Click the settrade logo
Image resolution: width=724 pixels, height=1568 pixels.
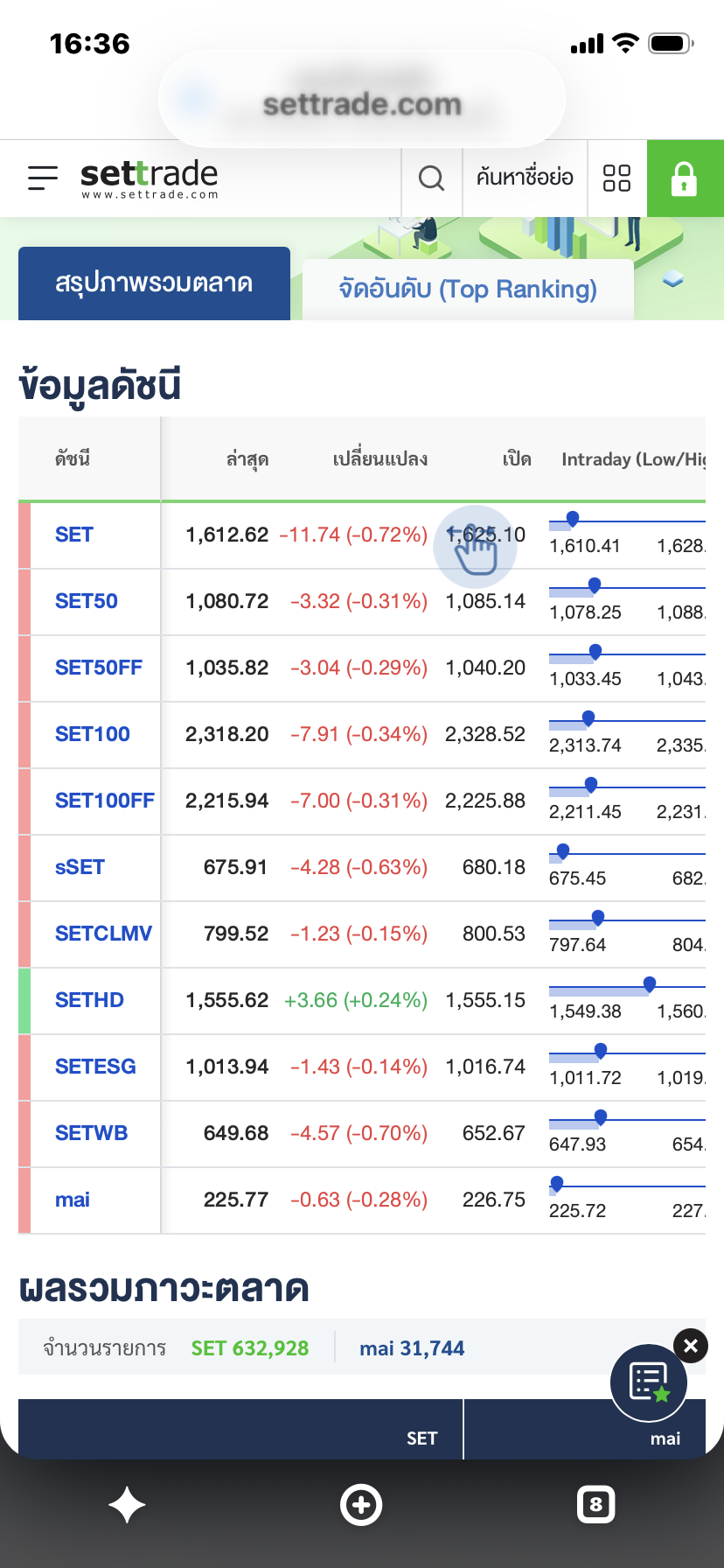pyautogui.click(x=149, y=178)
